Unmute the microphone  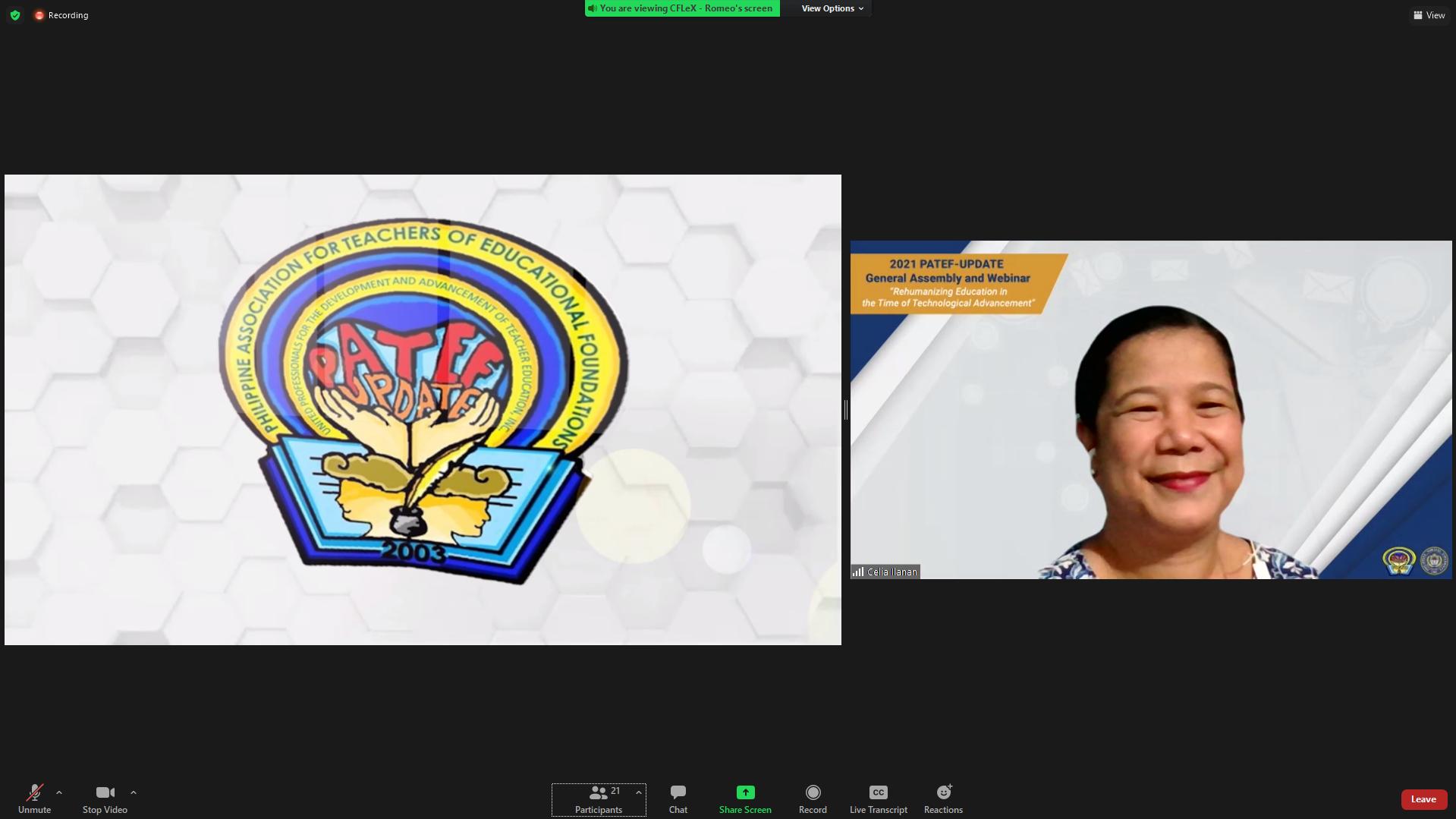[34, 799]
